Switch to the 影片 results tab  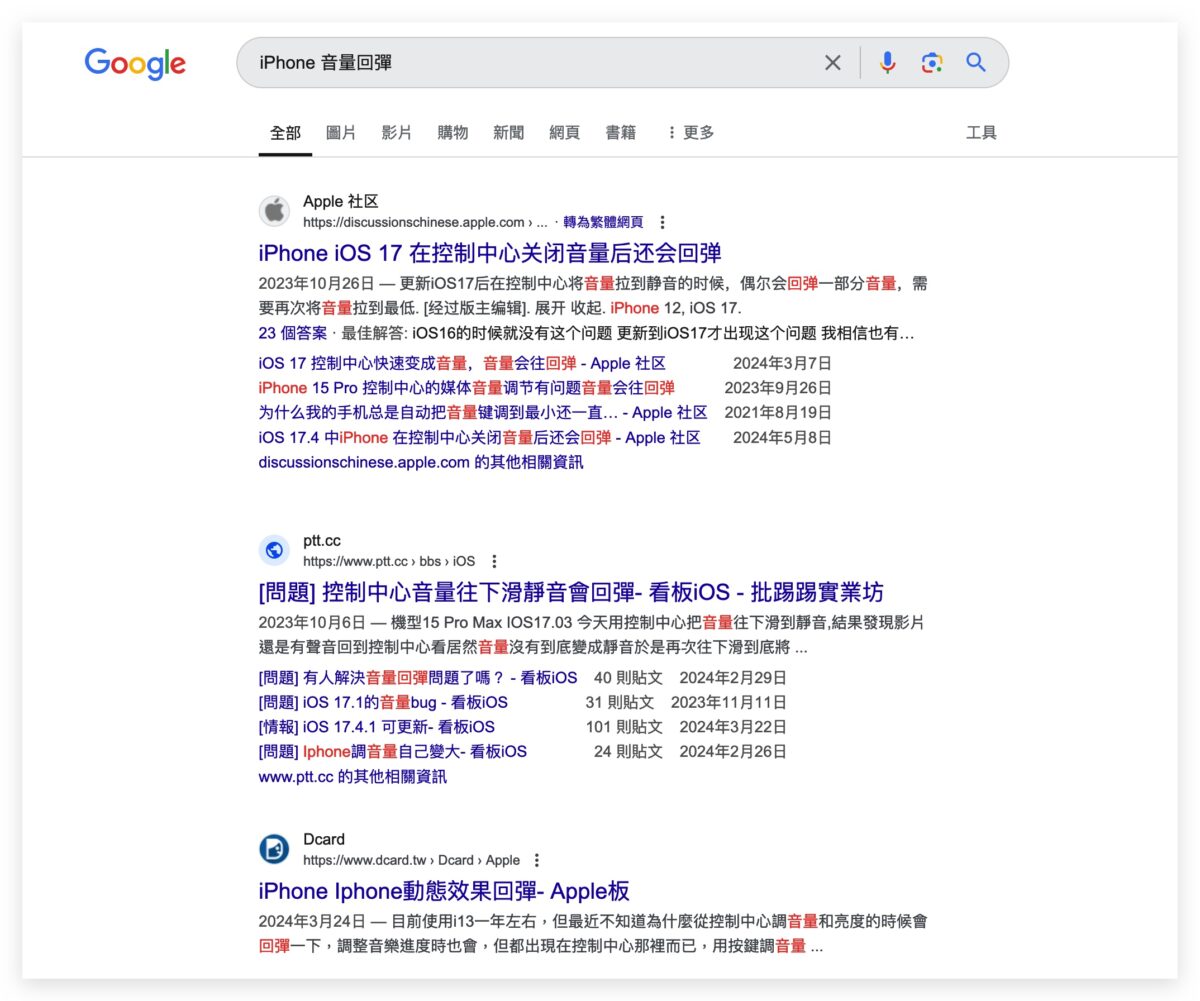coord(397,131)
